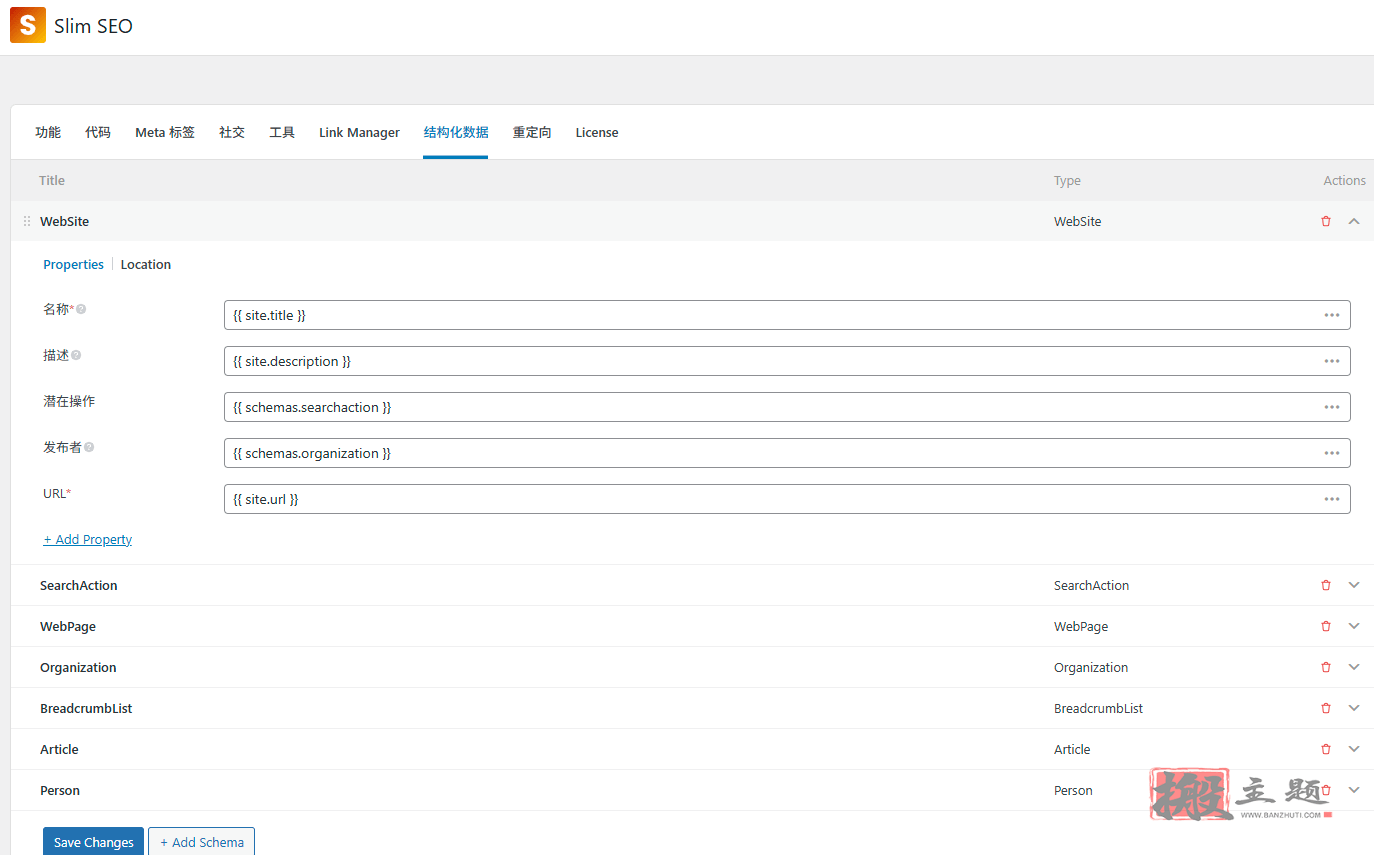1374x855 pixels.
Task: Open variable picker for schemas.searchaction field
Action: click(1332, 407)
